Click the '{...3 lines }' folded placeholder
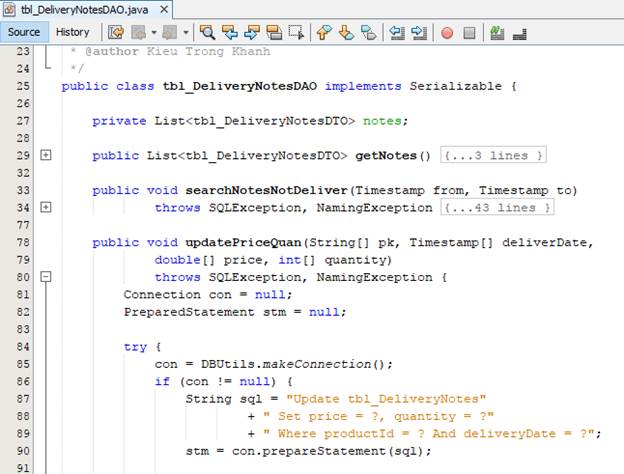The width and height of the screenshot is (624, 474). coord(493,155)
